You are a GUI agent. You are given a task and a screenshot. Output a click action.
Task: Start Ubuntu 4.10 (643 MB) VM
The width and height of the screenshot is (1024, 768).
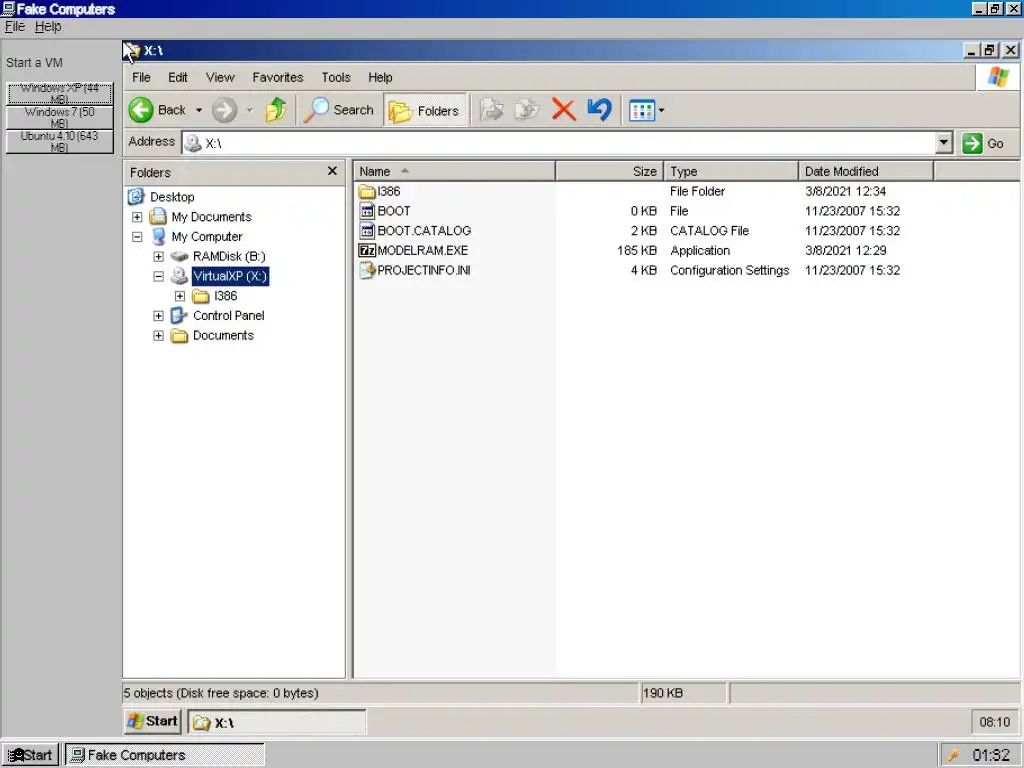59,142
